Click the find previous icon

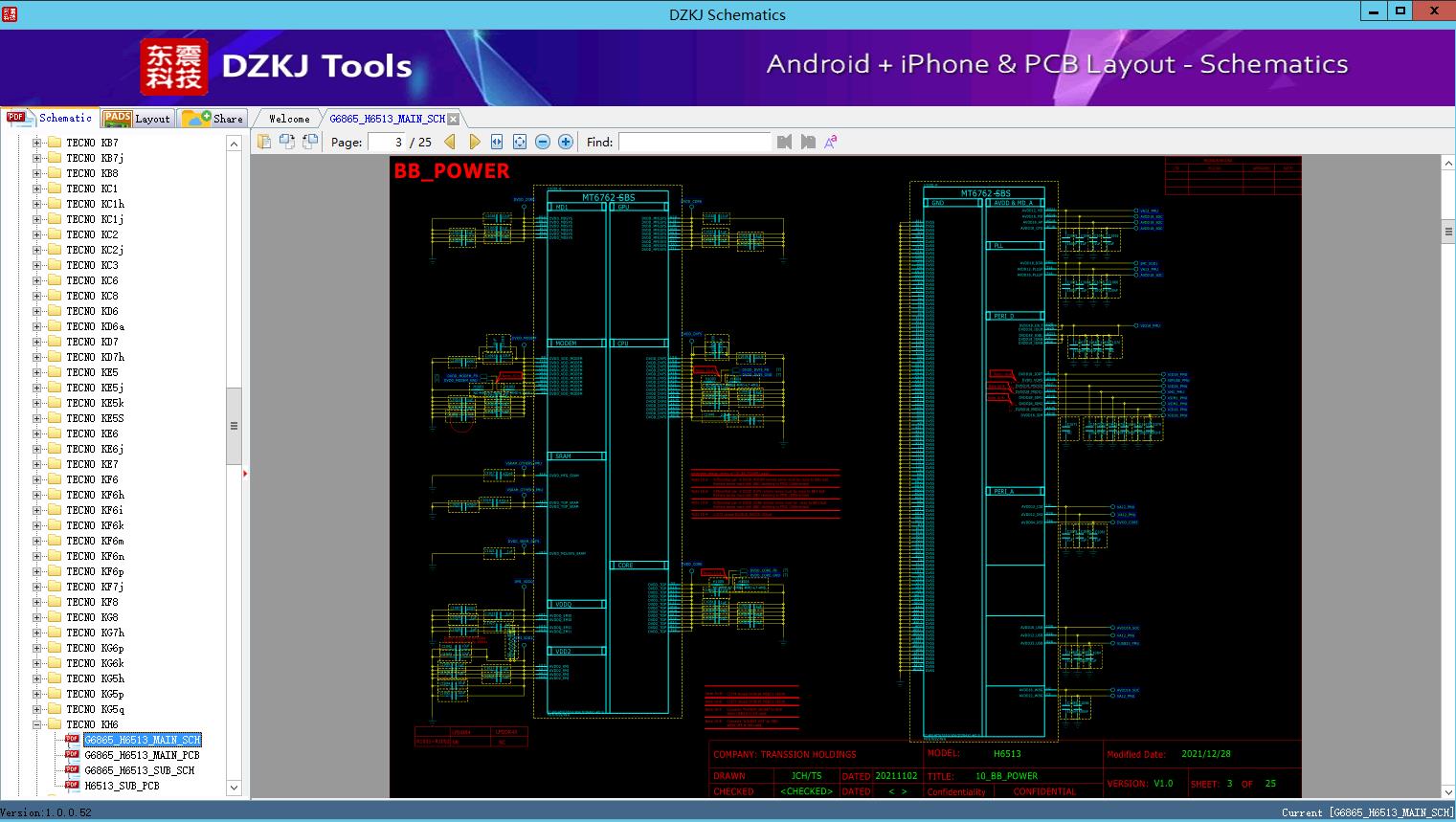(785, 142)
